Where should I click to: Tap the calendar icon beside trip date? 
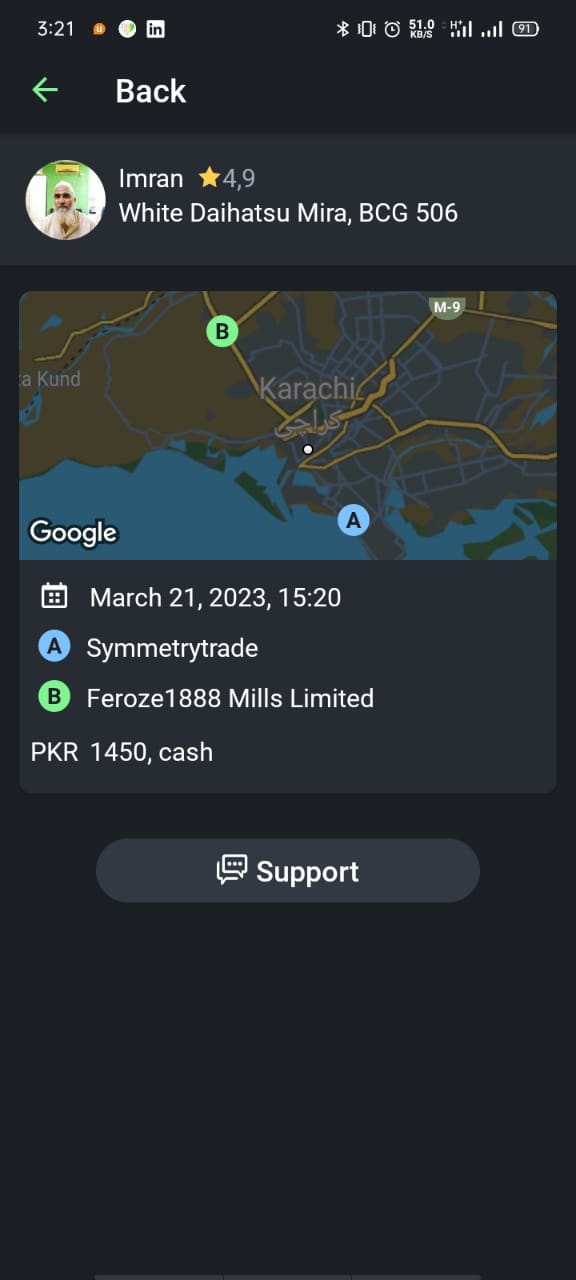[x=54, y=596]
